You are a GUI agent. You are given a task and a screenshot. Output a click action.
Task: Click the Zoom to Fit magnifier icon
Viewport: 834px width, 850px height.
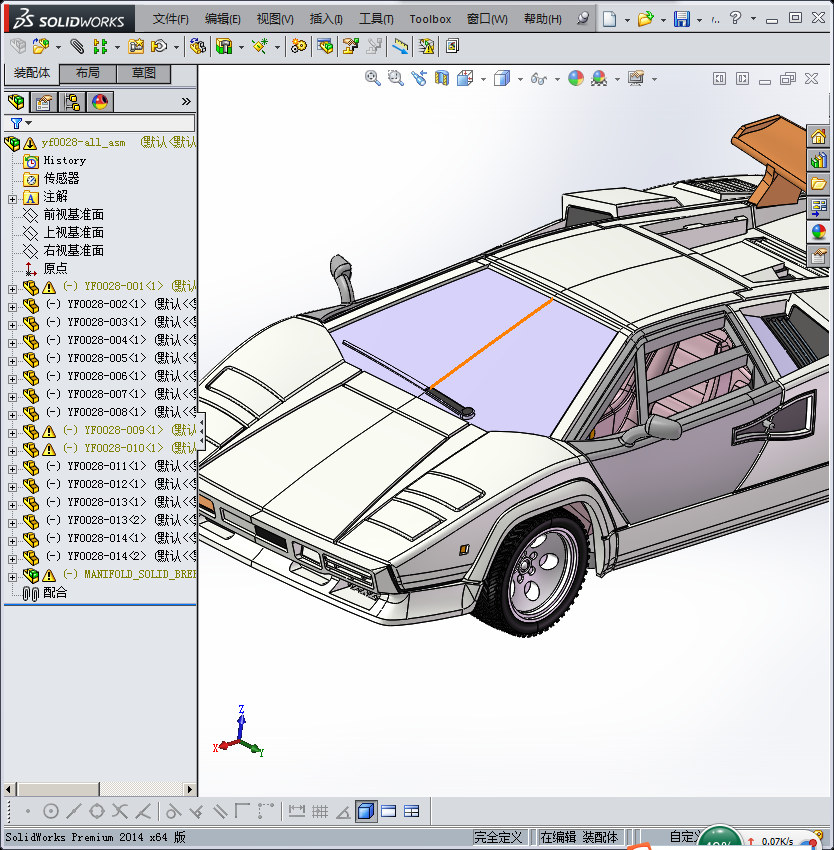372,78
